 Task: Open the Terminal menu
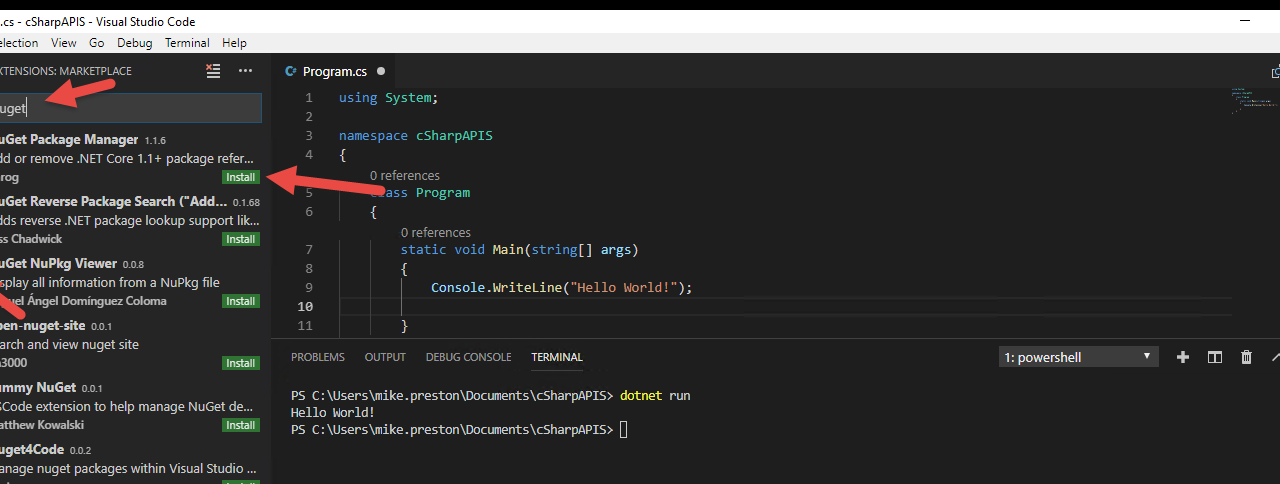pos(187,43)
